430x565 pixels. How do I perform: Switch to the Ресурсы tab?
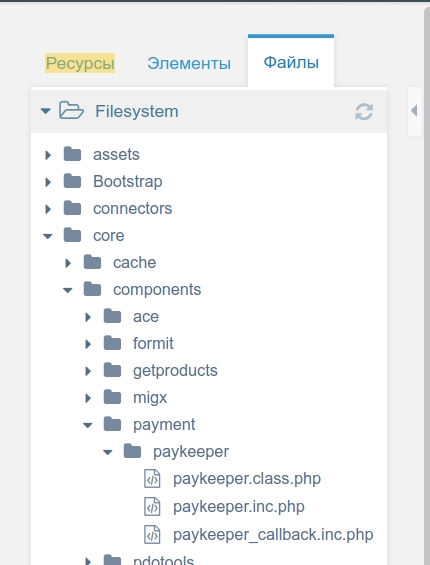click(x=80, y=63)
